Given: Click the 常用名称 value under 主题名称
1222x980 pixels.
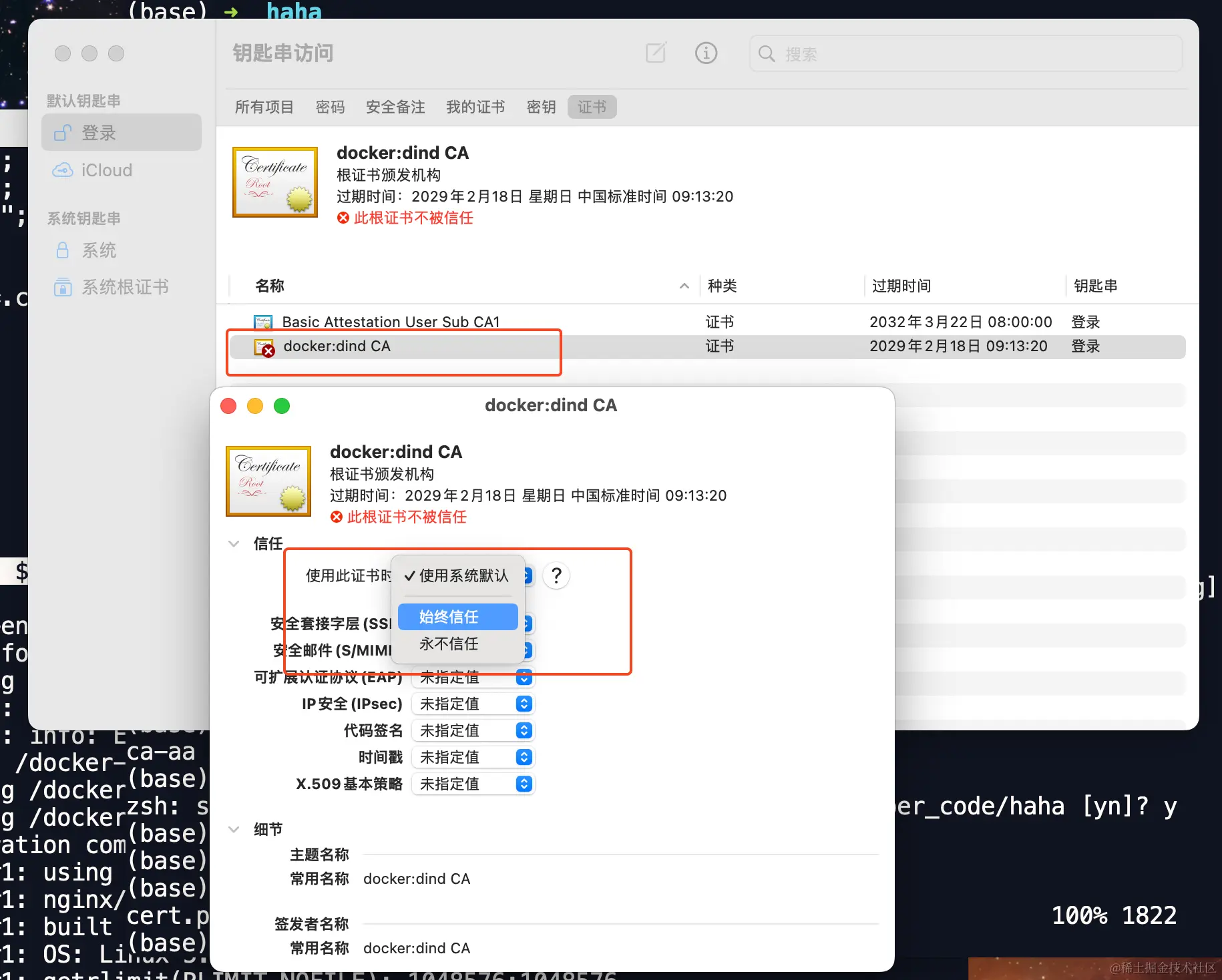Looking at the screenshot, I should pos(417,879).
